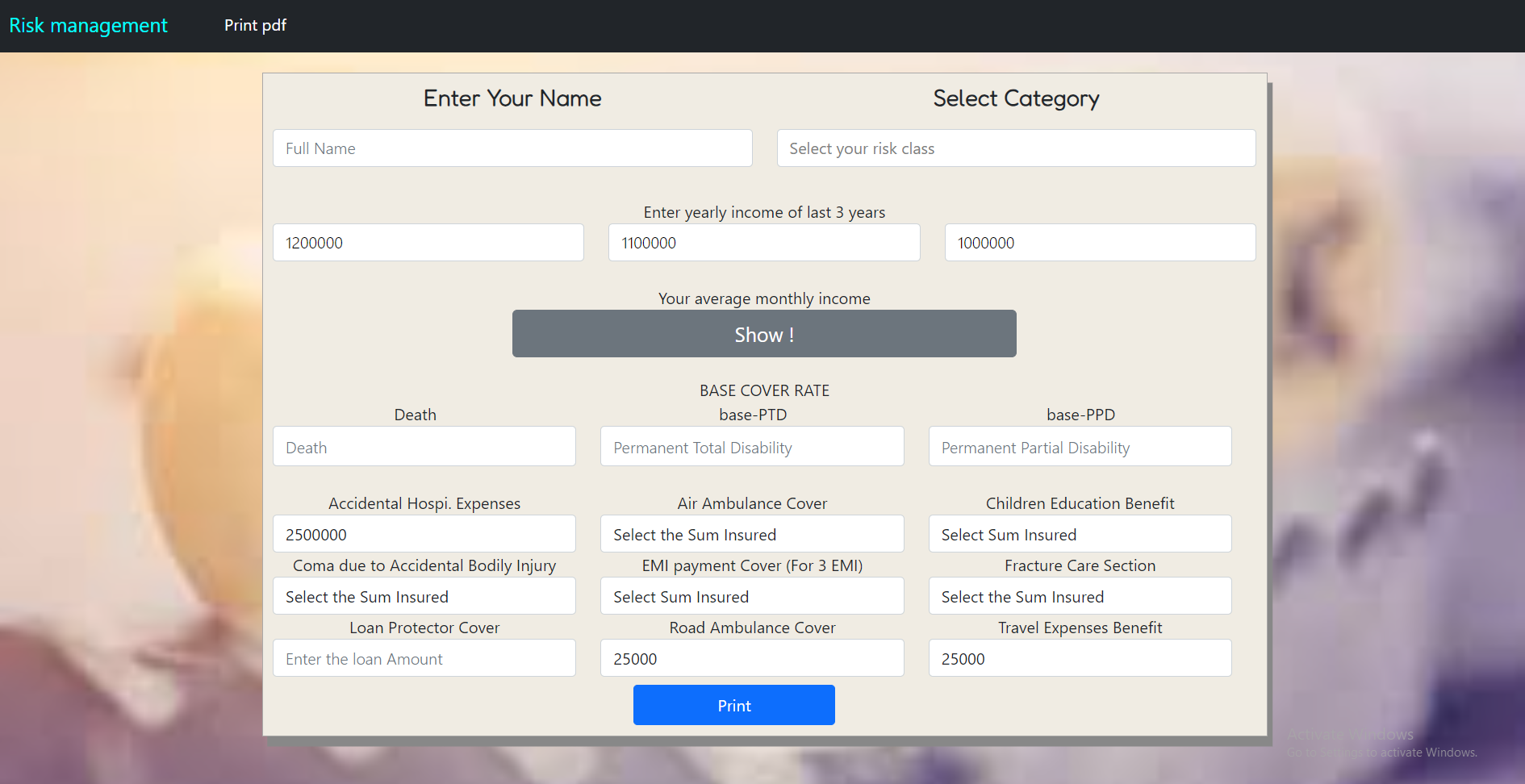Open the Road Ambulance Cover dropdown

(751, 658)
